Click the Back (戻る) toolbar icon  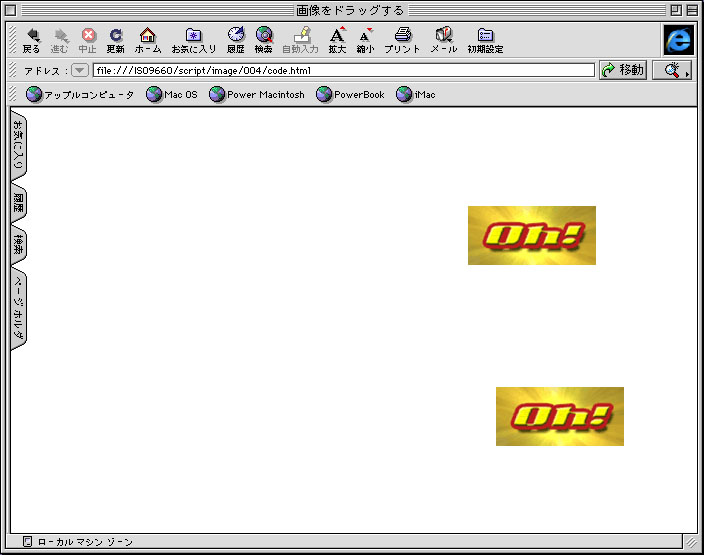(31, 40)
